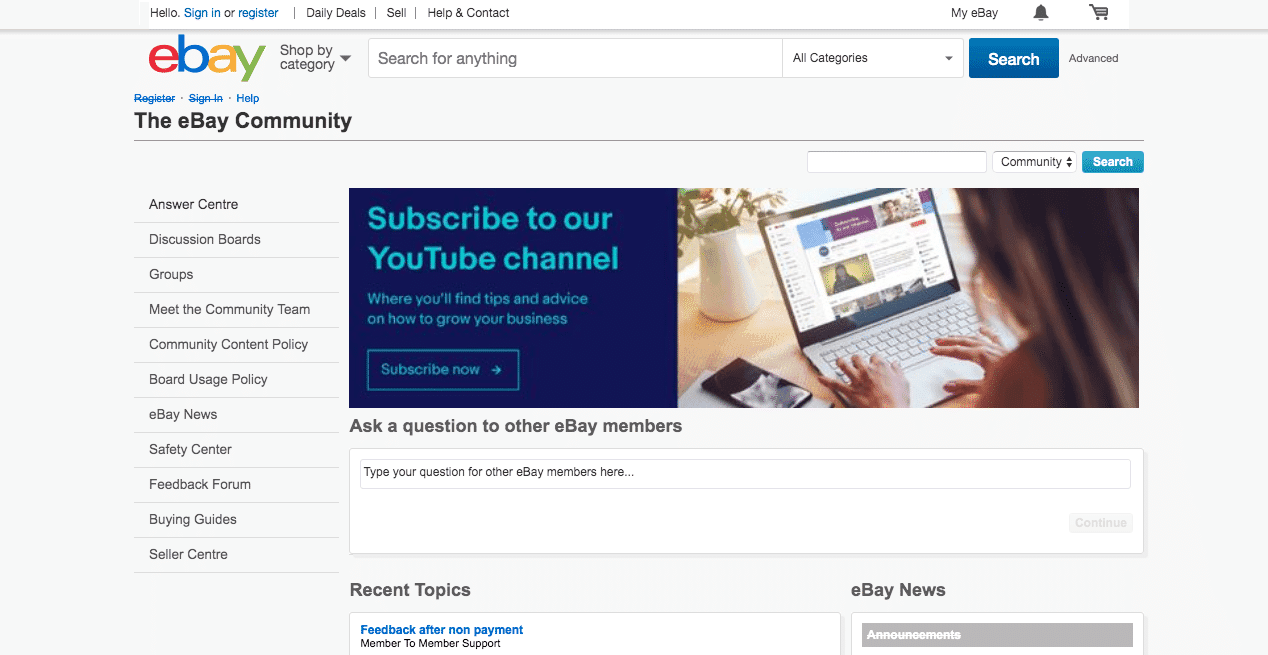Click the Register breadcrumb link
This screenshot has height=655, width=1268.
coord(154,98)
